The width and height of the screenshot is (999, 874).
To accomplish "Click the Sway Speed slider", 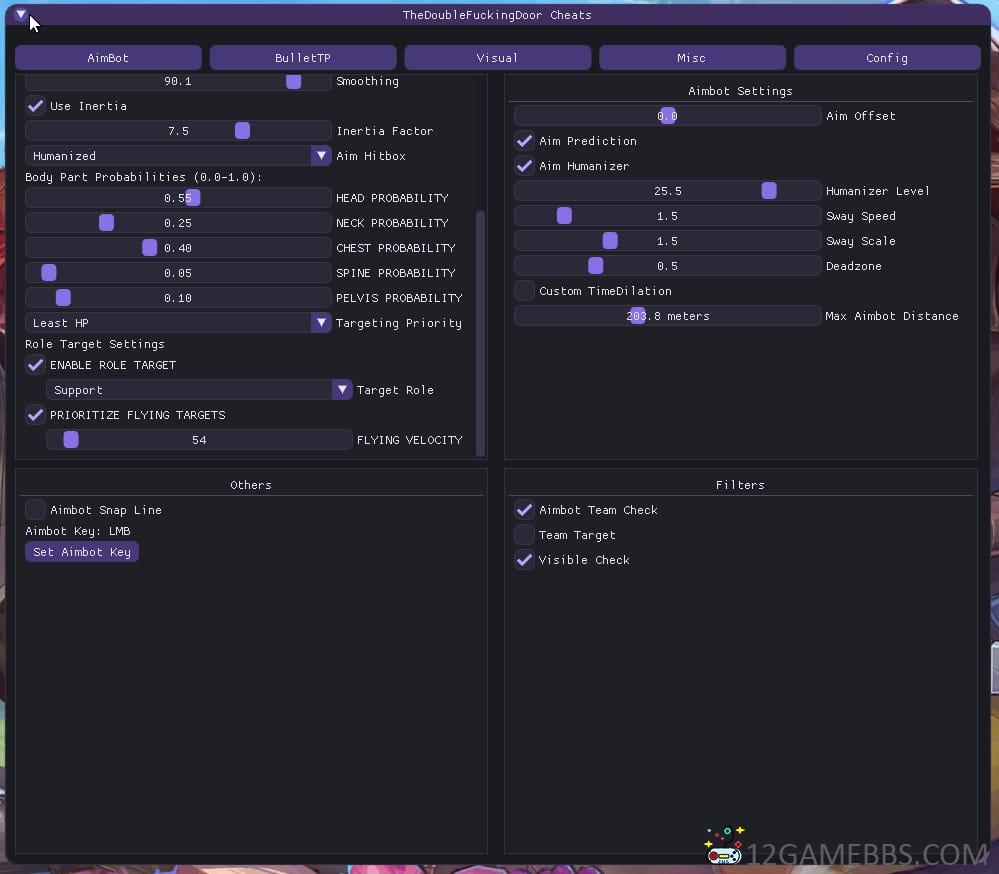I will tap(667, 216).
